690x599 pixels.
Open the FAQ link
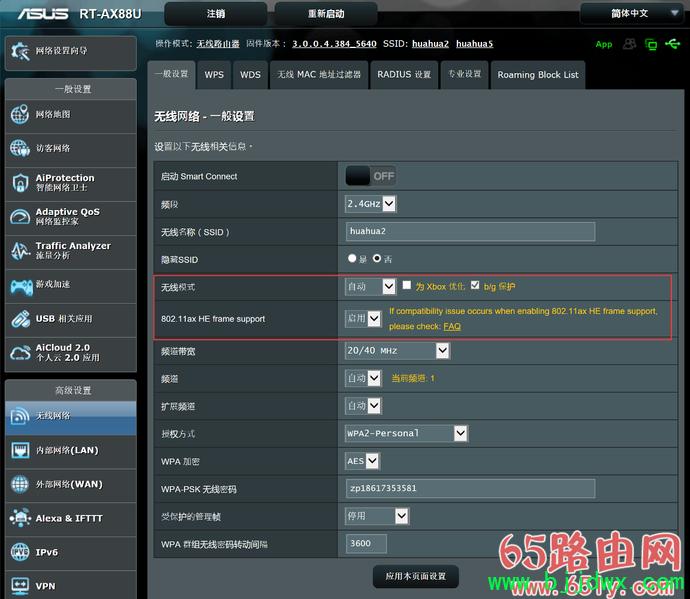pyautogui.click(x=452, y=327)
